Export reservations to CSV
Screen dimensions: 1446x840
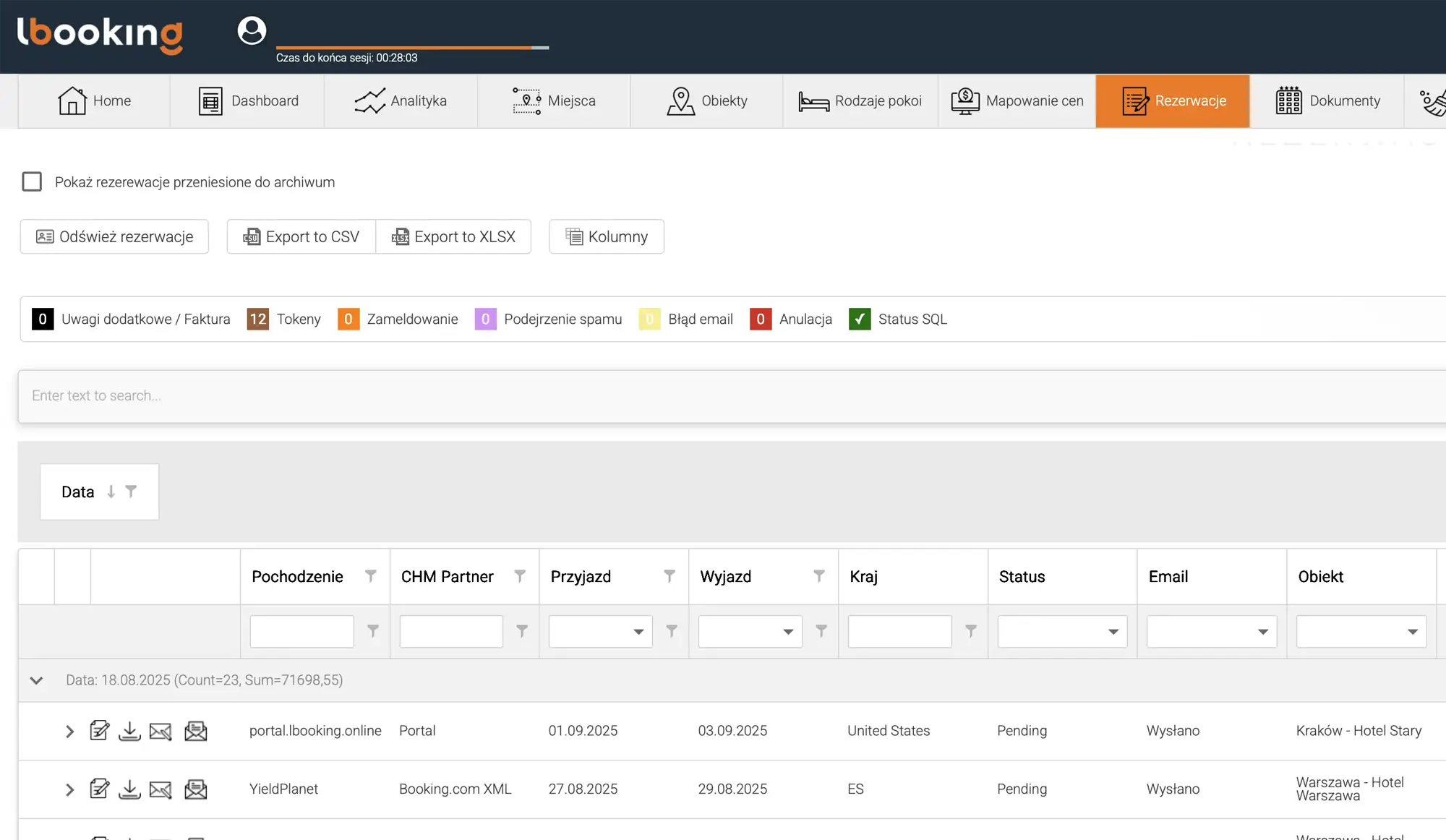click(x=301, y=236)
